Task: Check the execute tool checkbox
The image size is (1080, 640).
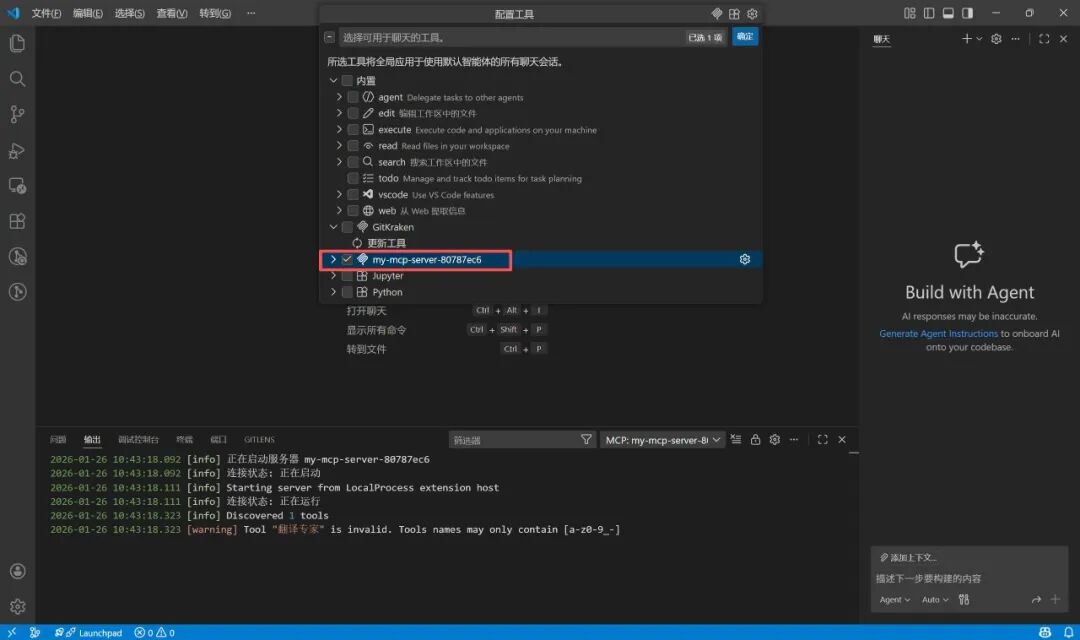Action: (x=353, y=130)
